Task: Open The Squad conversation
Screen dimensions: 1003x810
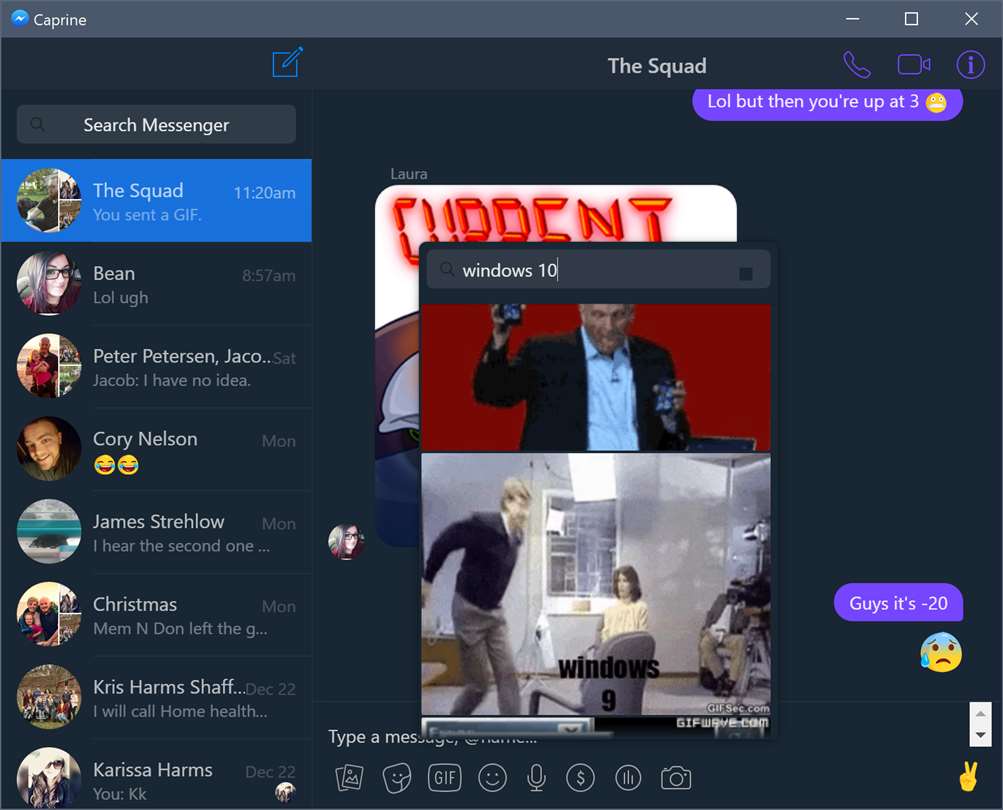Action: (x=156, y=200)
